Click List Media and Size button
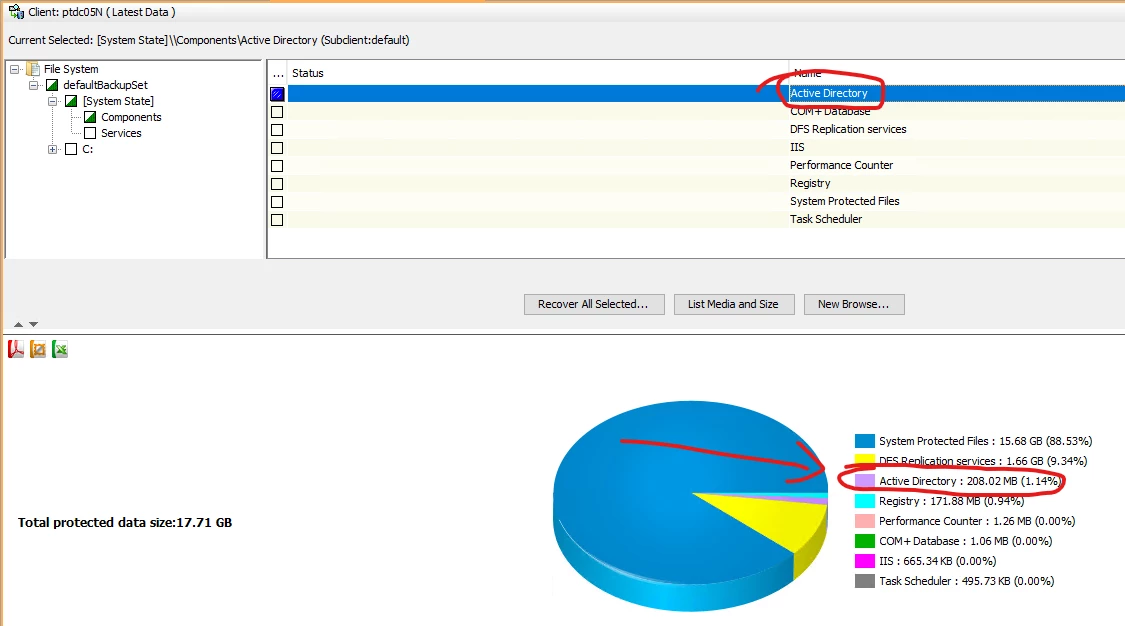This screenshot has height=626, width=1125. [734, 304]
